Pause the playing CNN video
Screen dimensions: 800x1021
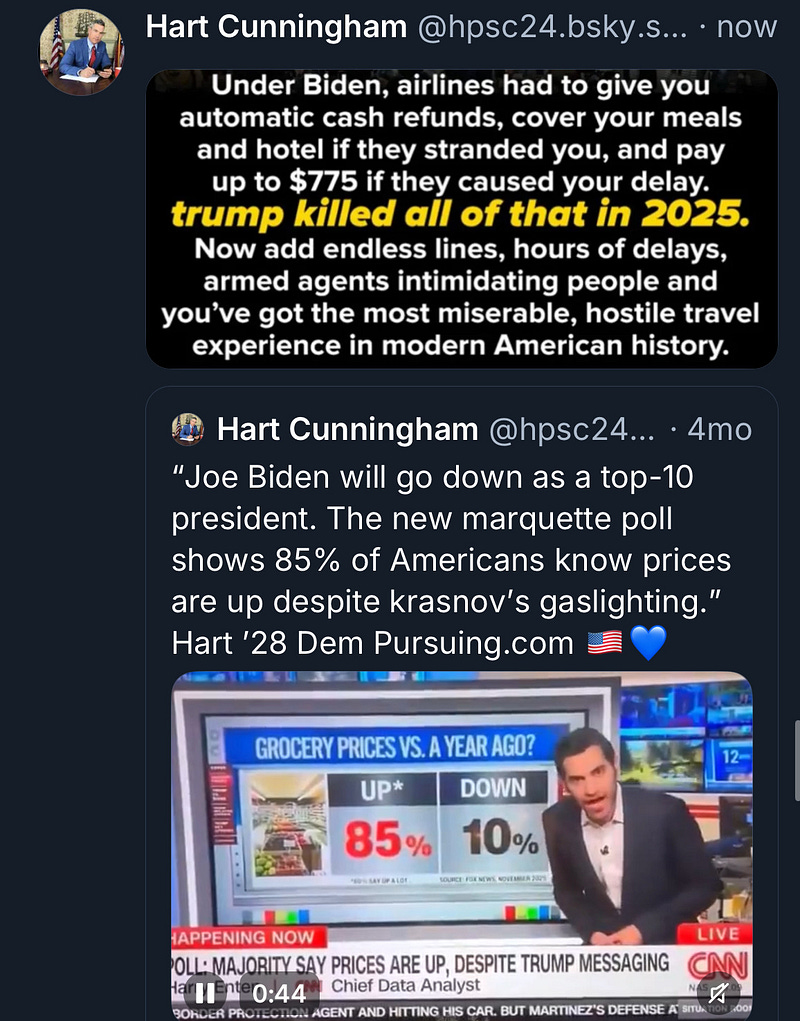coord(205,993)
